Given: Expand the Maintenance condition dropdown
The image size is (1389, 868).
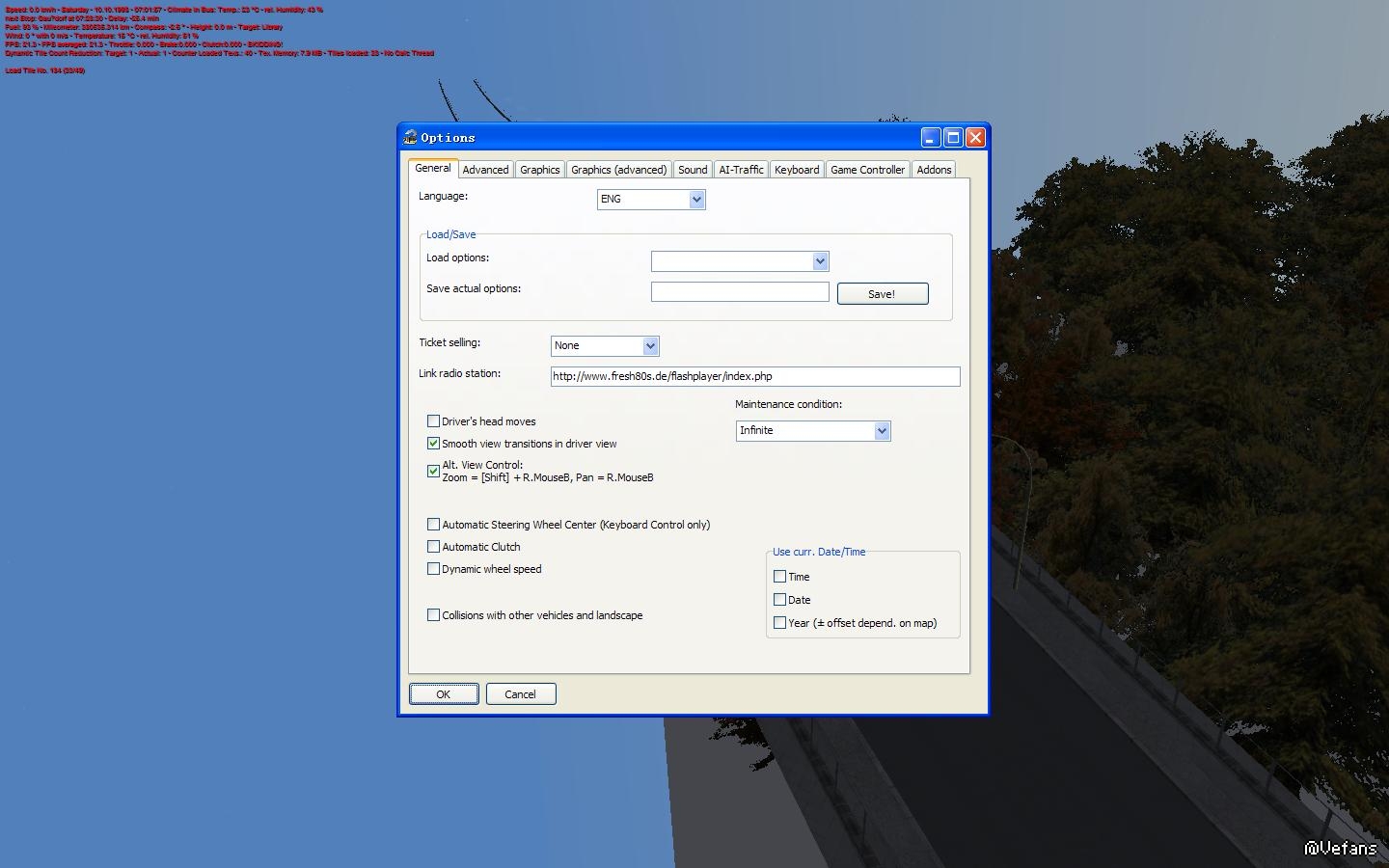Looking at the screenshot, I should pyautogui.click(x=881, y=431).
